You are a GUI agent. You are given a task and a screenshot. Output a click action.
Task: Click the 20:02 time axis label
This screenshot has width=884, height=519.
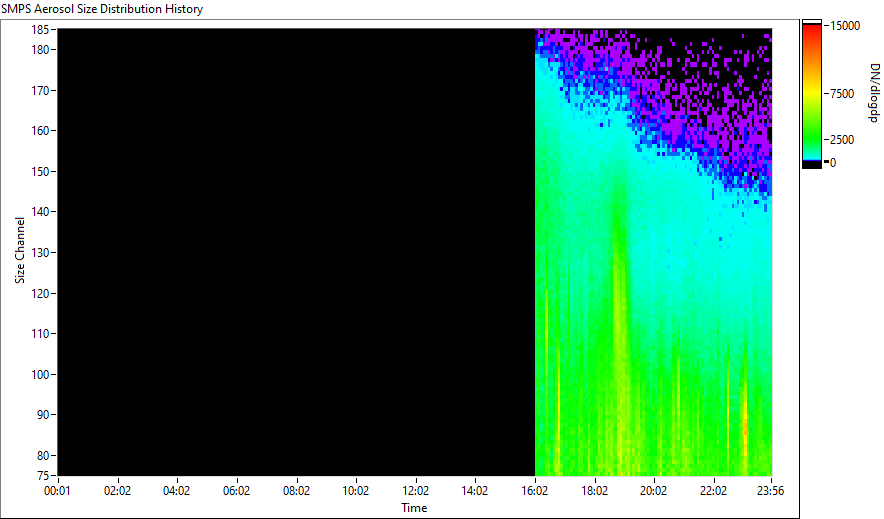pyautogui.click(x=653, y=491)
